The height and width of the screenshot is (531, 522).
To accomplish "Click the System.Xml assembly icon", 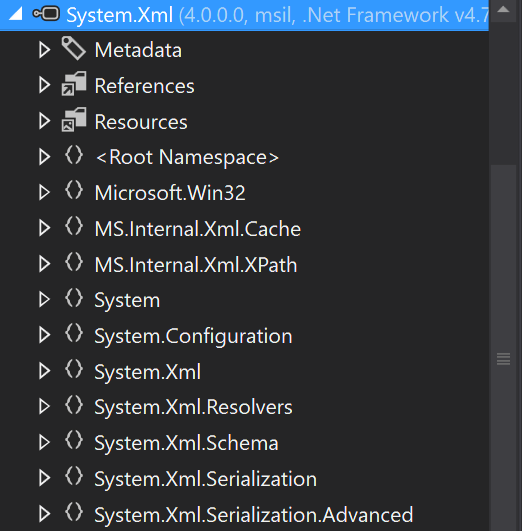I will (x=46, y=14).
